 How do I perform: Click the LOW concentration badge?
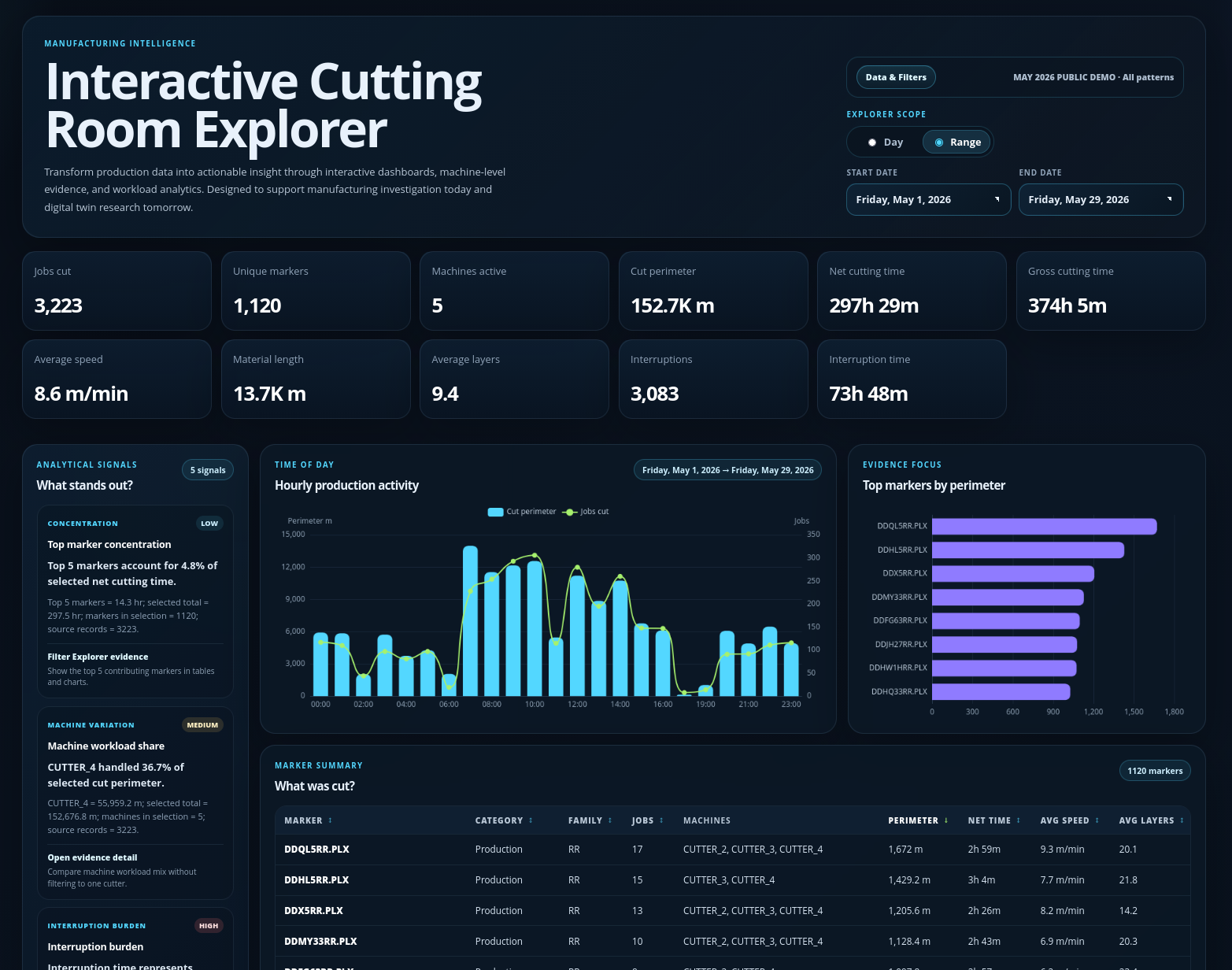tap(209, 524)
